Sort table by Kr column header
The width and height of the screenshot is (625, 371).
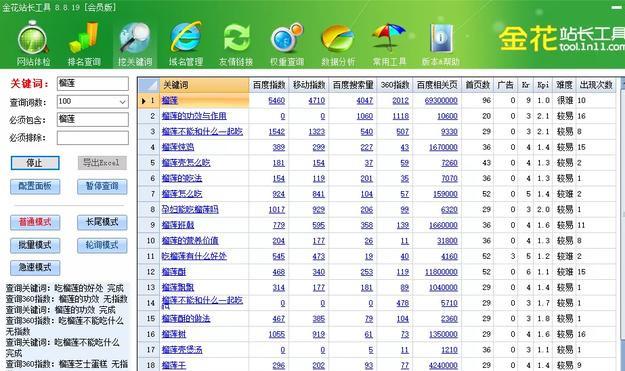526,85
